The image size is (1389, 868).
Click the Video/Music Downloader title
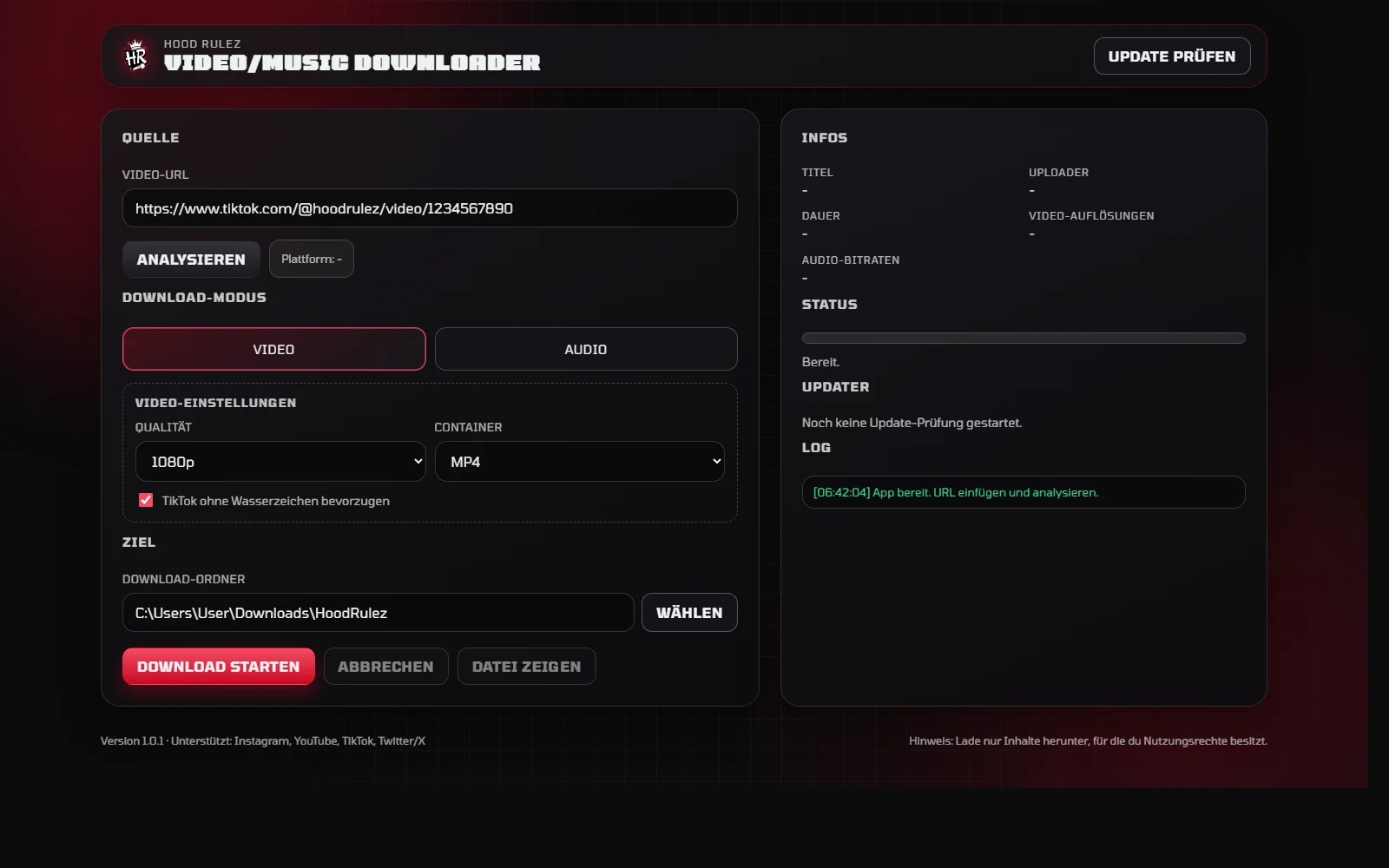[x=352, y=62]
